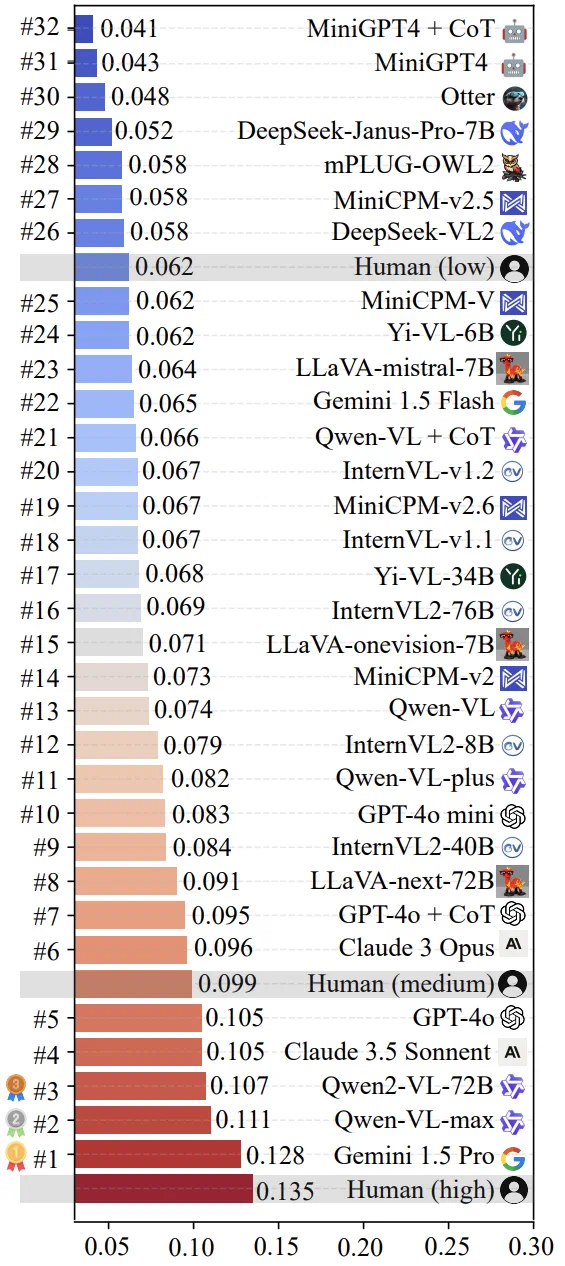Click the Gemini 1.5 Flash Google icon
565x1266 pixels.
[514, 402]
